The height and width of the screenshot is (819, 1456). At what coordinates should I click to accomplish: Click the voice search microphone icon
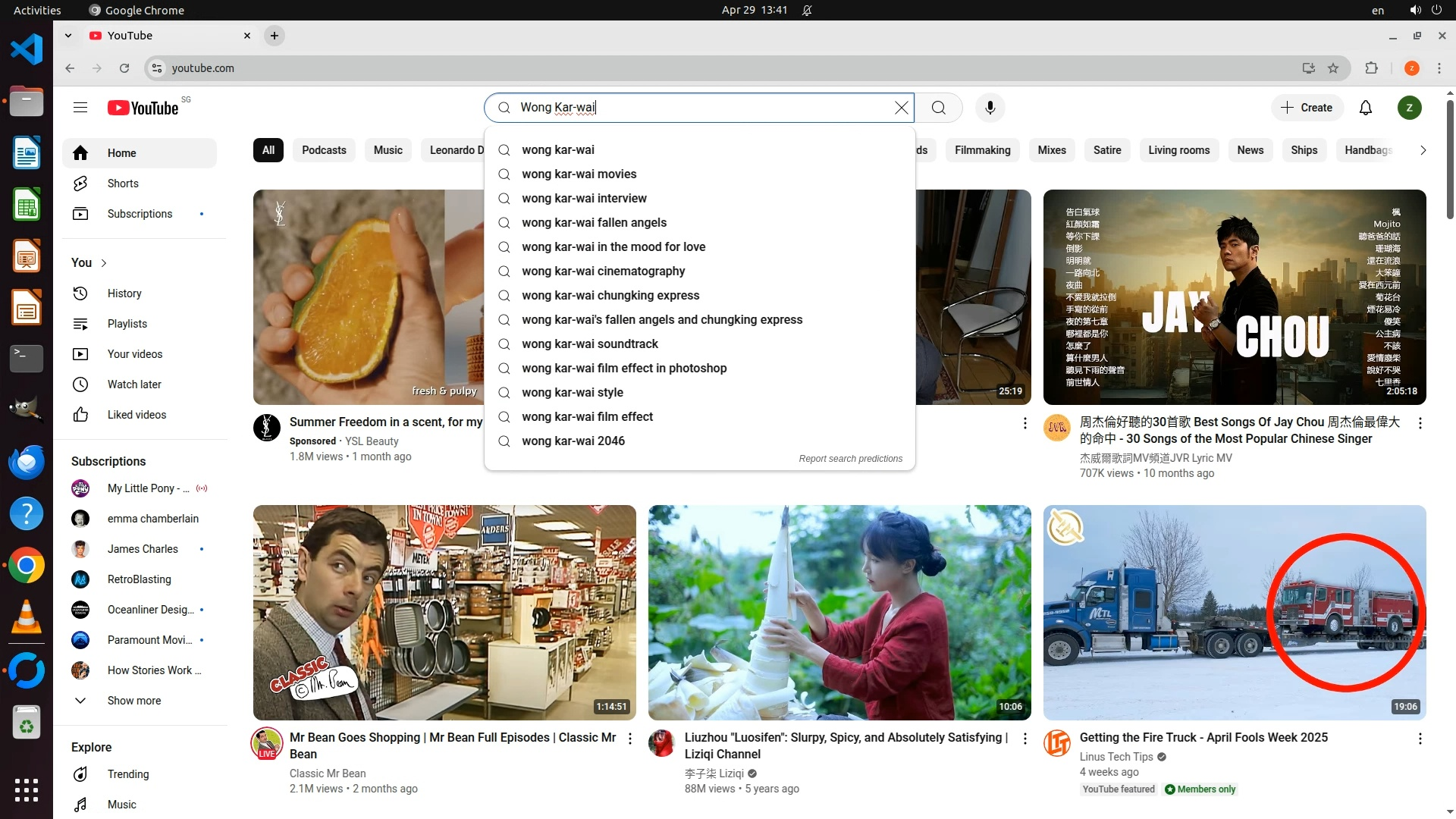point(990,108)
